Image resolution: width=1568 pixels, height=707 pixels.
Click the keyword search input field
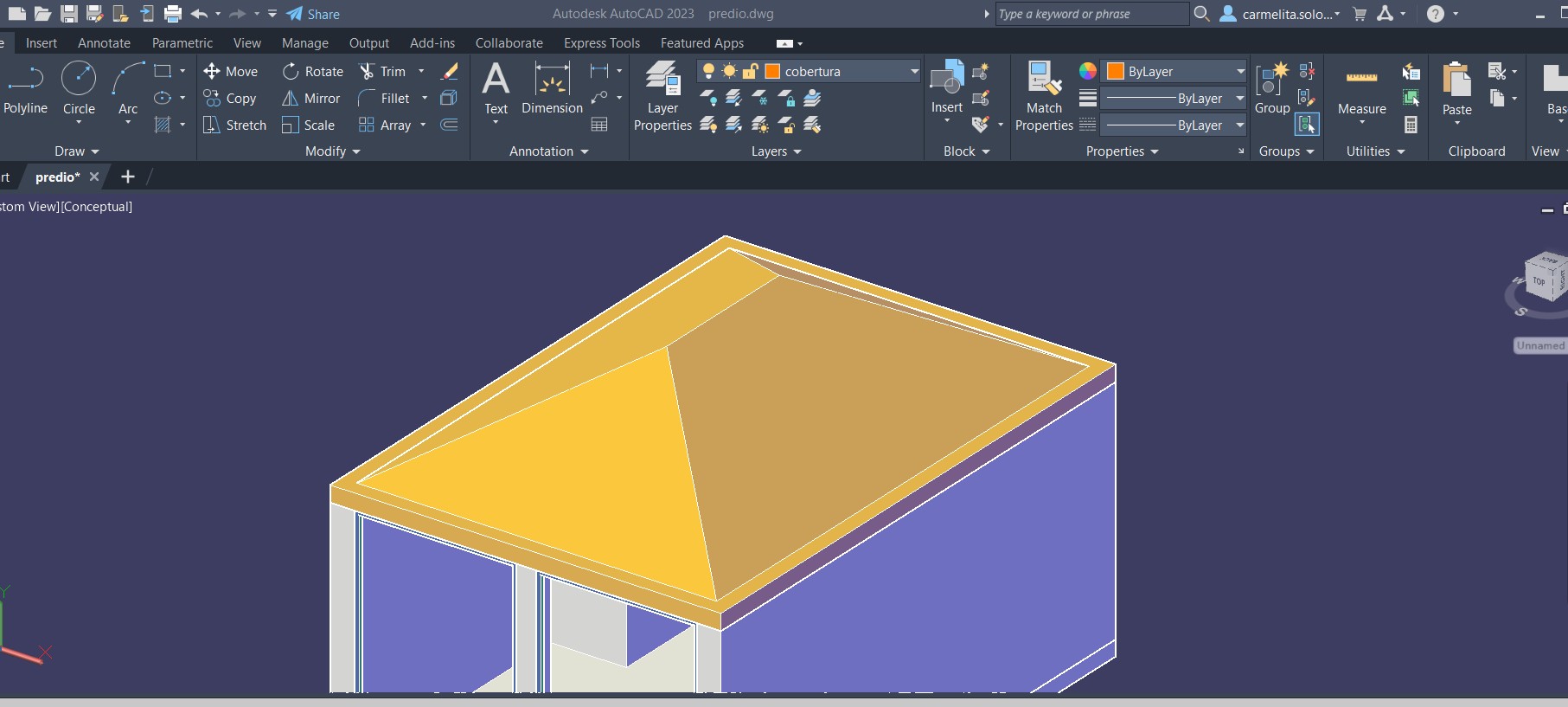click(1091, 14)
